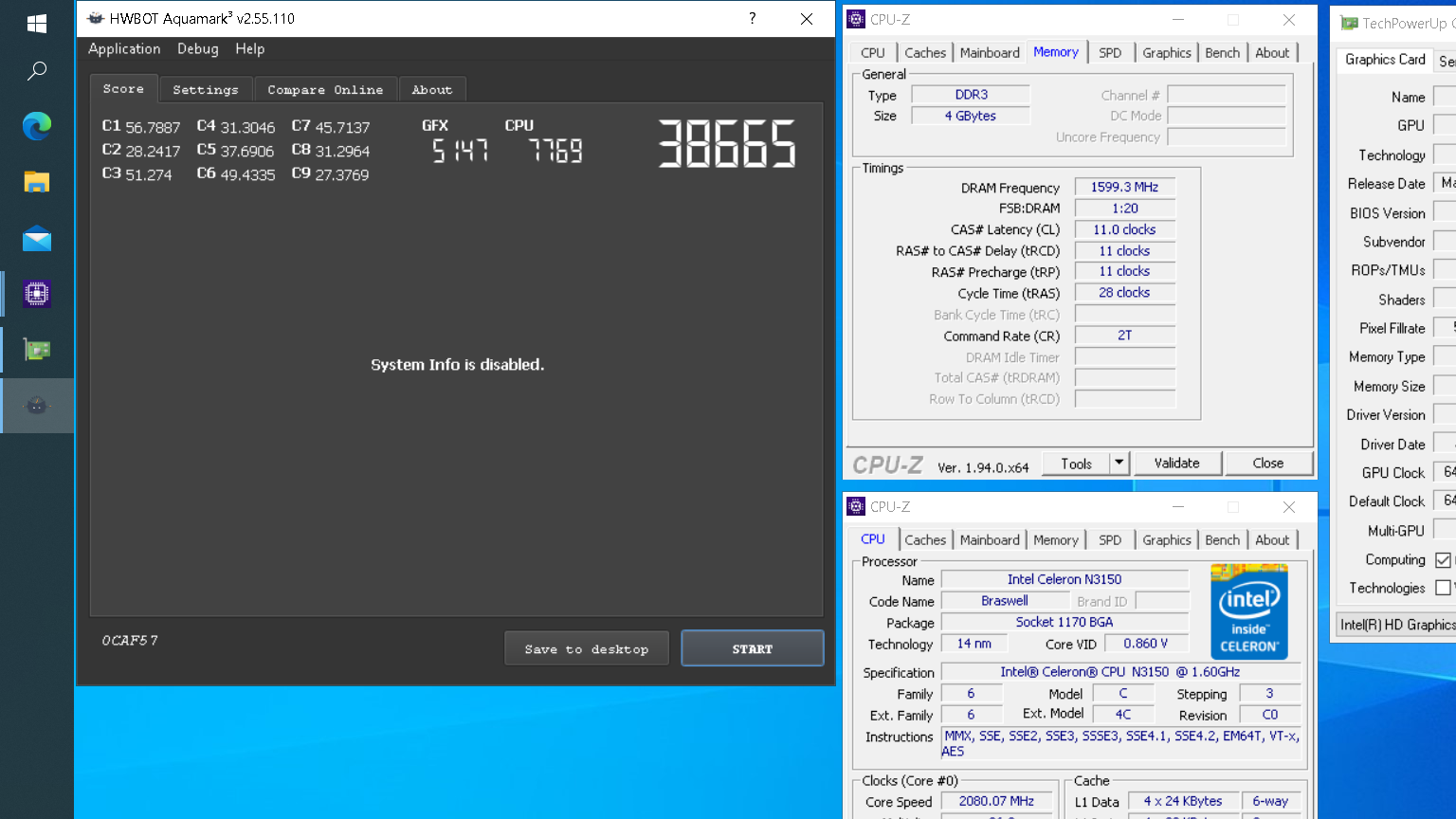1456x819 pixels.
Task: Minimize the lower CPU-Z CPU window
Action: 1178,506
